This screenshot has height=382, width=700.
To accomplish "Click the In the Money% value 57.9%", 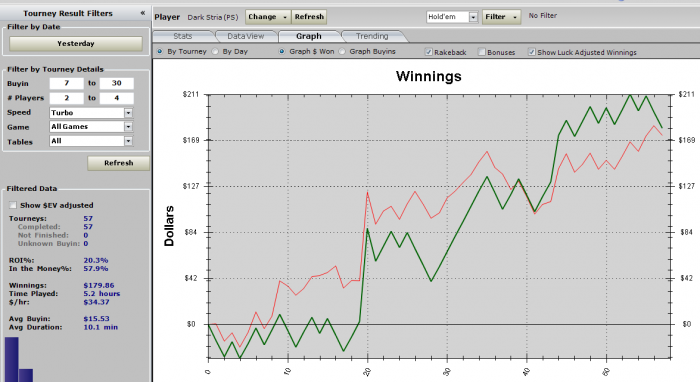I will [x=96, y=269].
